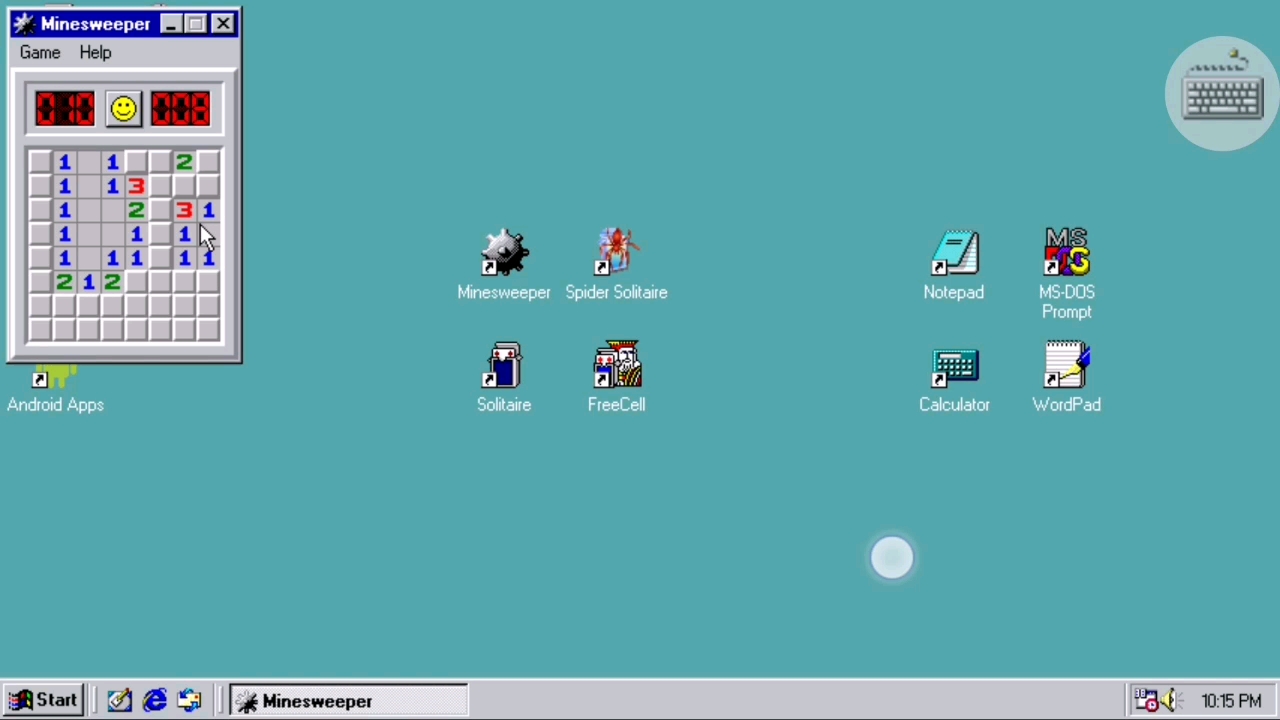Restart the game with the smiley button
This screenshot has height=720, width=1280.
pyautogui.click(x=122, y=109)
